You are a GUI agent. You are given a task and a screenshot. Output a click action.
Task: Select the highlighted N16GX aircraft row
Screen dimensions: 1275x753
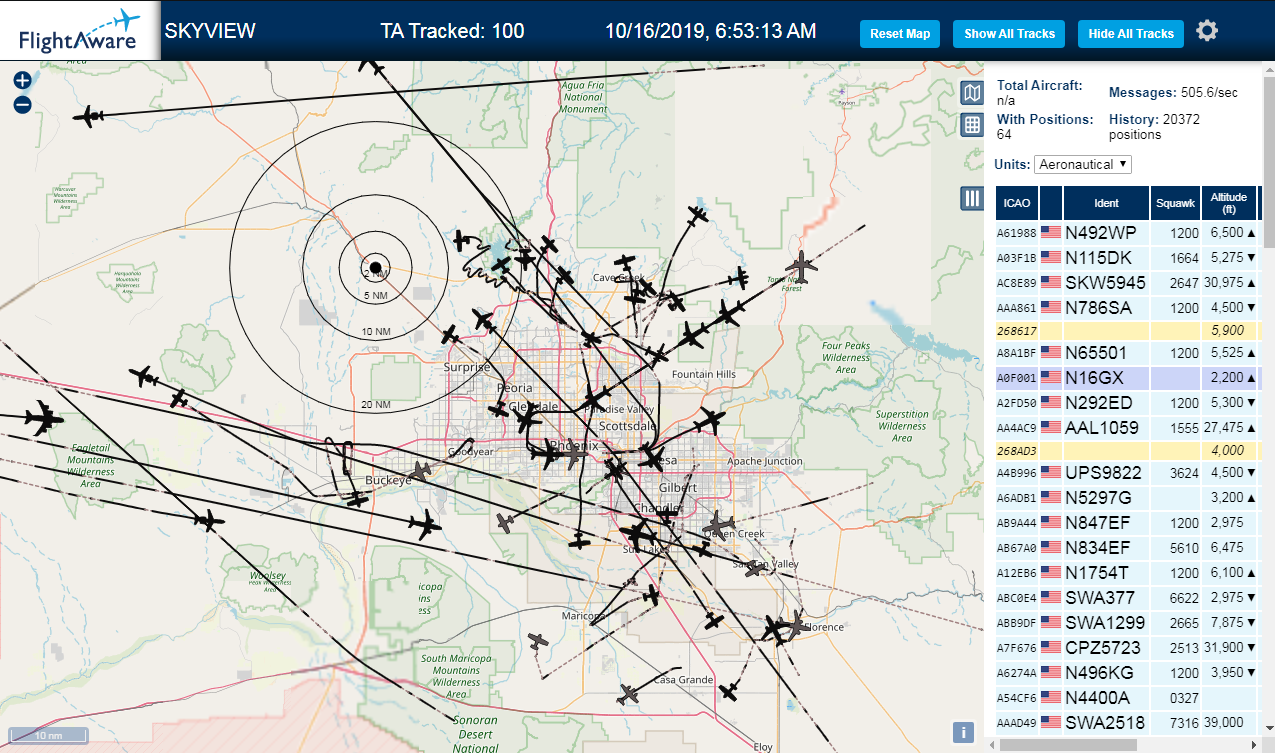(1128, 378)
